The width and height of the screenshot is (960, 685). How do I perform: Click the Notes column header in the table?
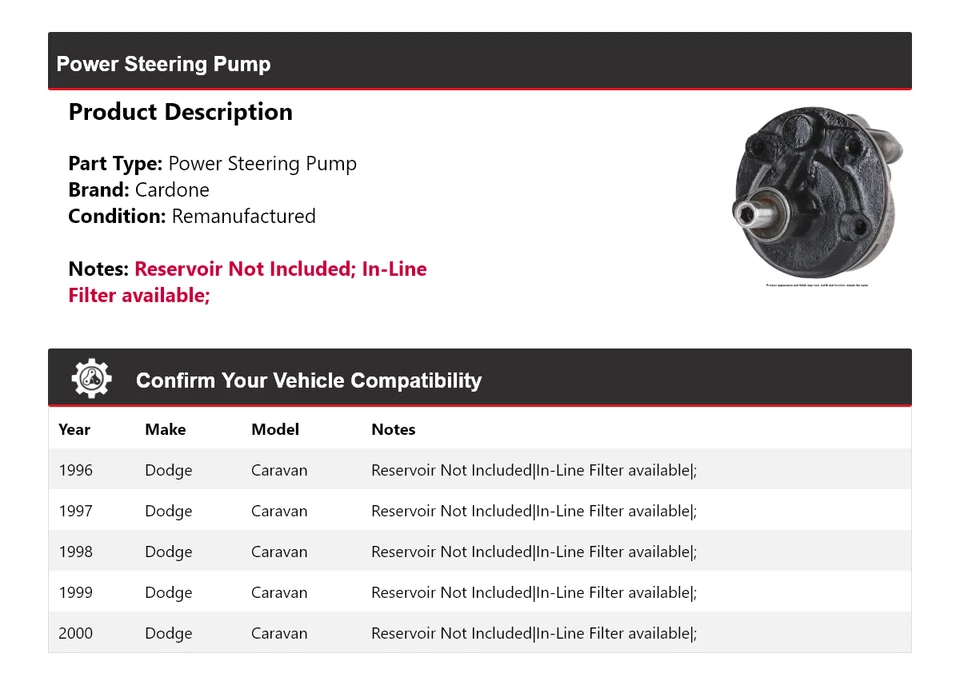pos(393,429)
